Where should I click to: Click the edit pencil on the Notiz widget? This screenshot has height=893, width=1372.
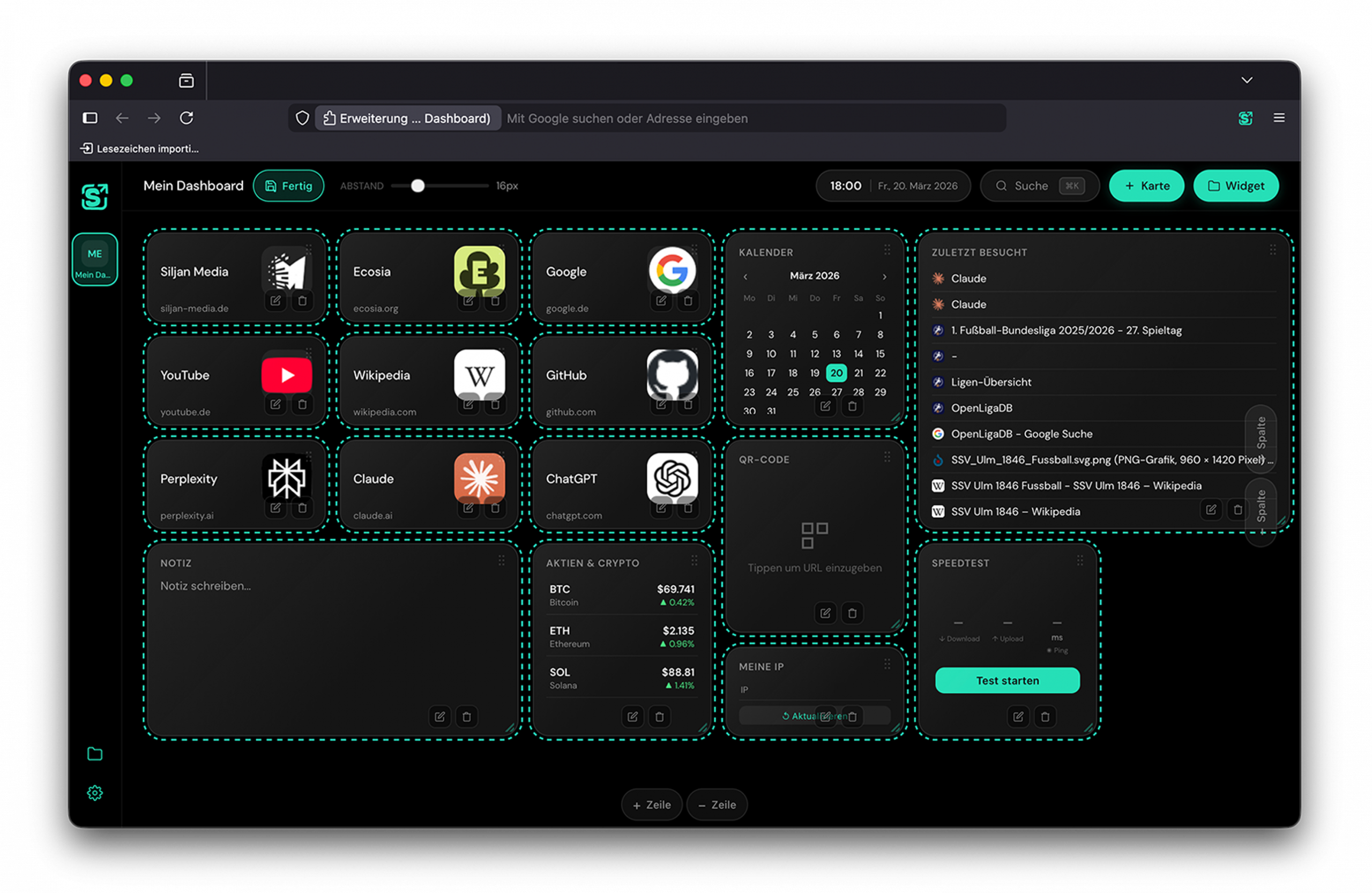(440, 717)
